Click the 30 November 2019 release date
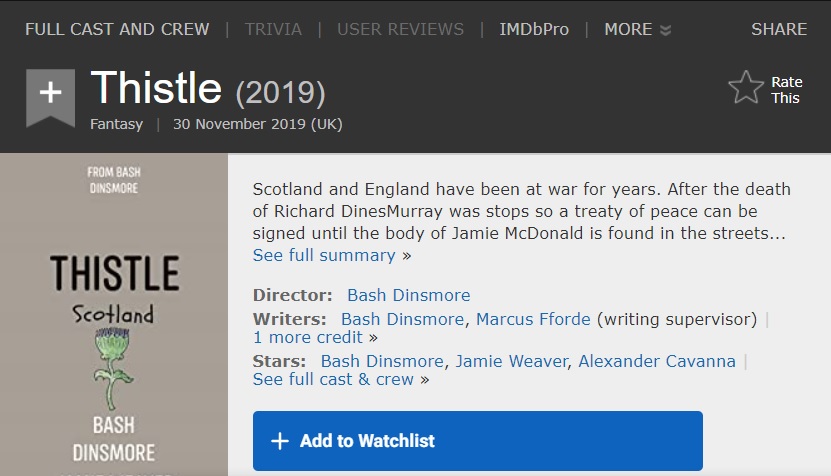831x476 pixels. [257, 125]
